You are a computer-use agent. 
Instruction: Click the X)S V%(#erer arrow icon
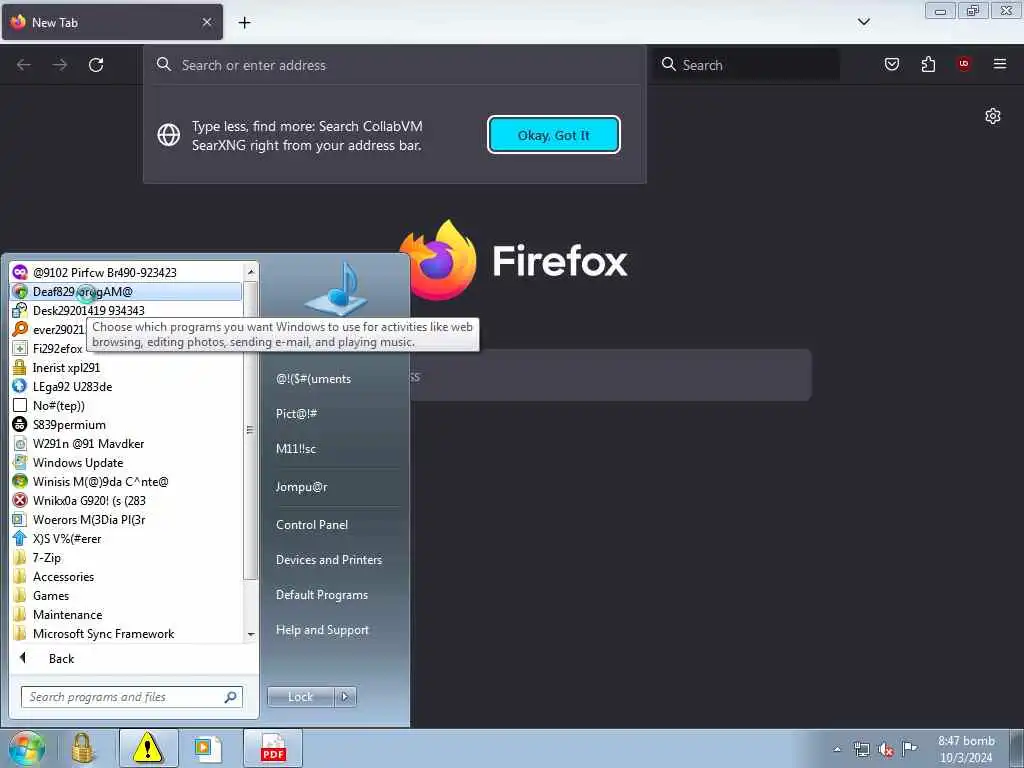pos(20,539)
